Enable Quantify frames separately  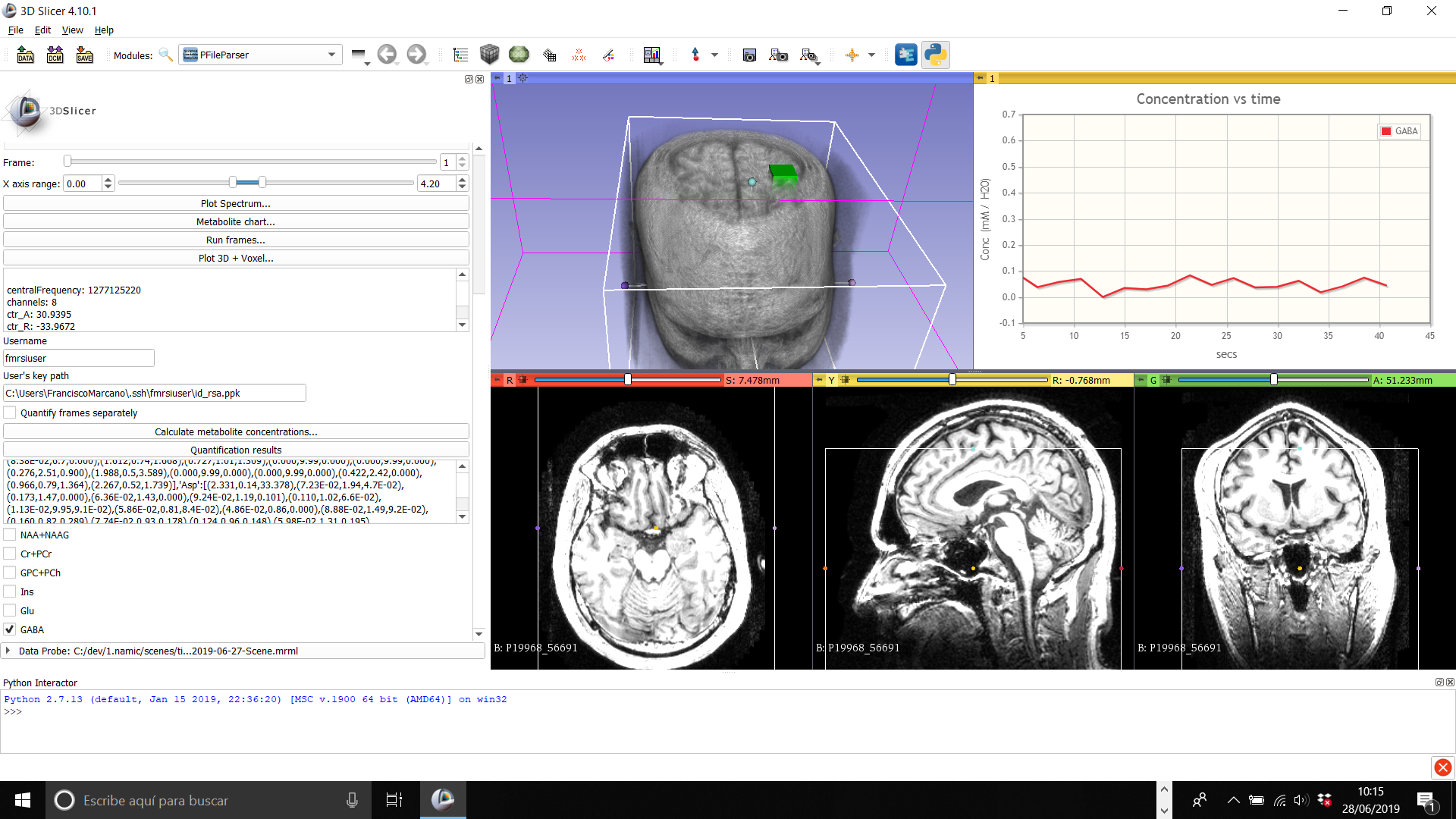click(x=10, y=413)
